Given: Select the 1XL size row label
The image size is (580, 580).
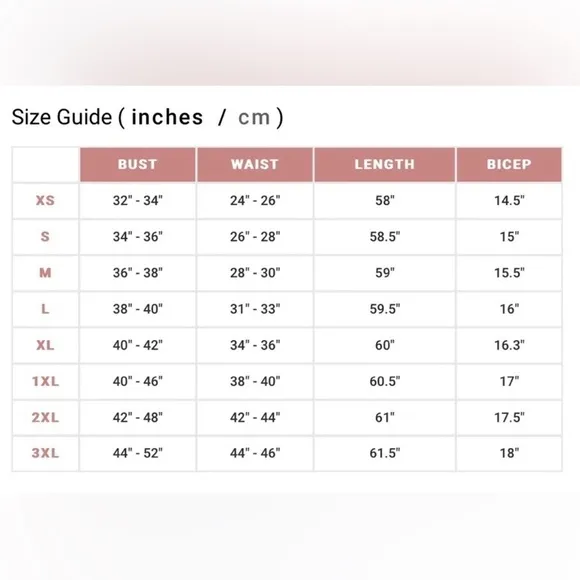Looking at the screenshot, I should pos(45,381).
